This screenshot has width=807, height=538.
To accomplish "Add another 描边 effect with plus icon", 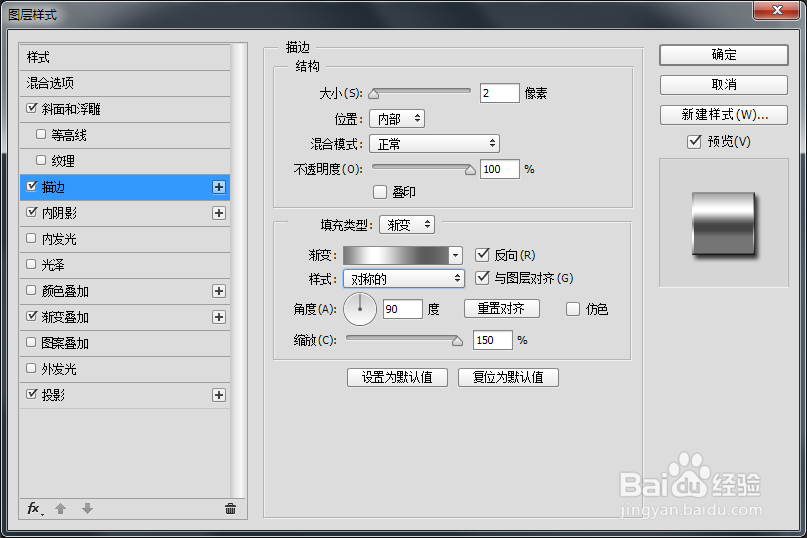I will point(219,187).
